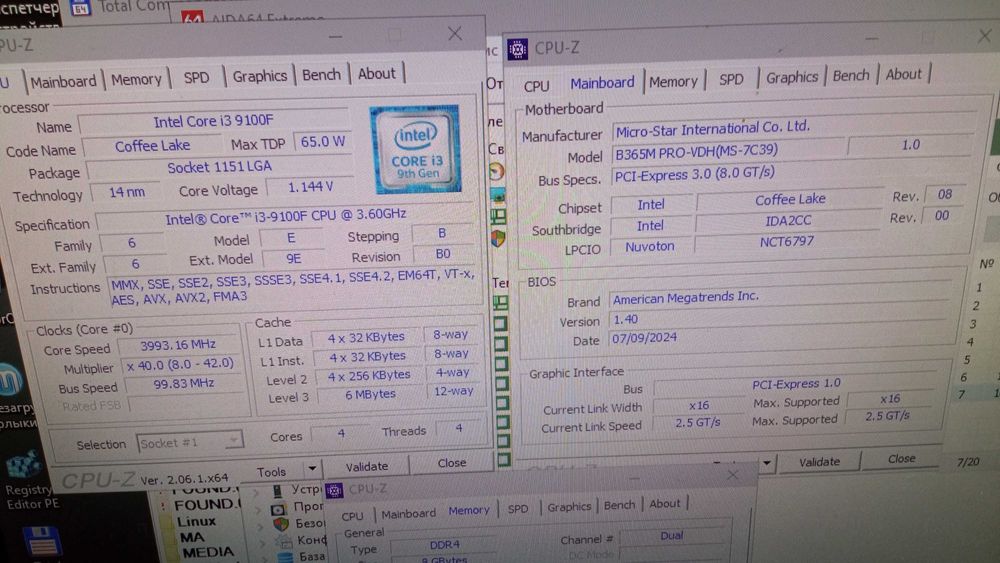The height and width of the screenshot is (563, 1000).
Task: Click the 'PCI-Express 3.0 (8.0 GT/s)' bus specs
Action: click(695, 173)
